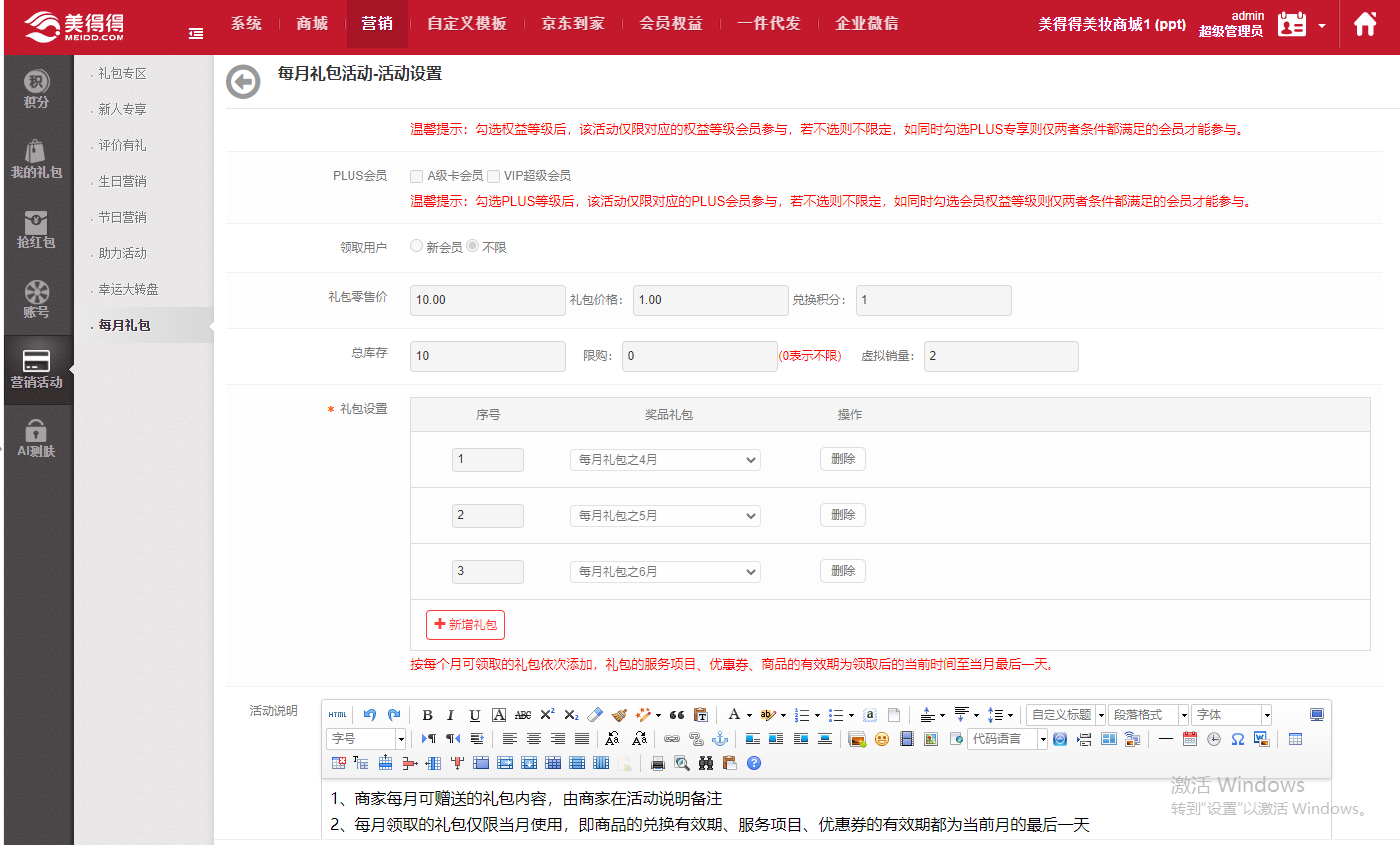Open the 抢红包 sidebar section

37,230
